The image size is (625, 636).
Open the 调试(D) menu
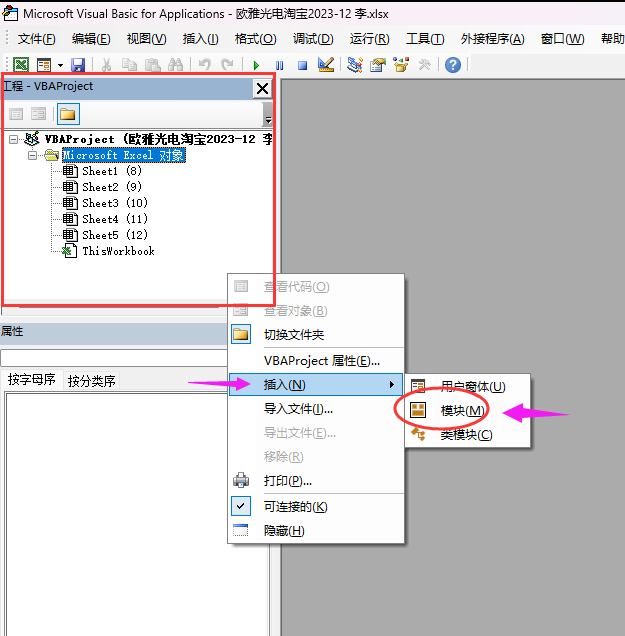tap(313, 39)
